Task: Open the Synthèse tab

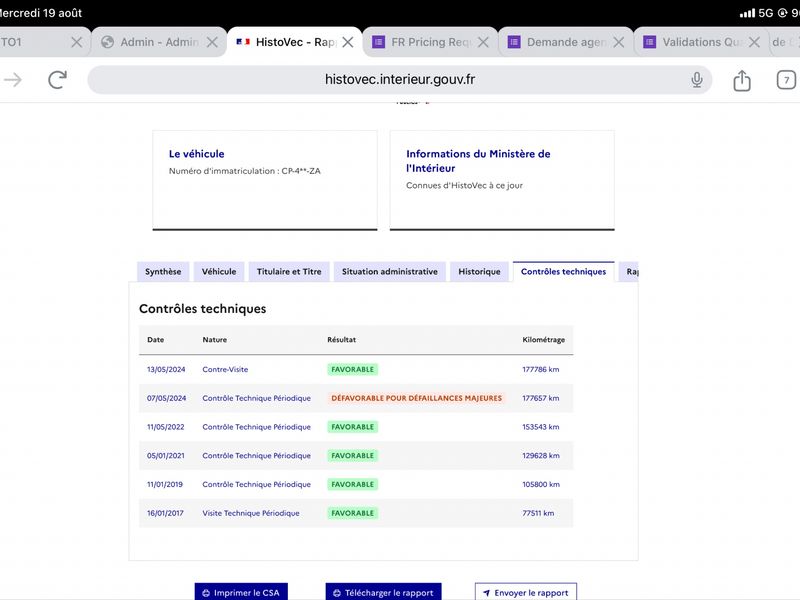Action: (163, 272)
